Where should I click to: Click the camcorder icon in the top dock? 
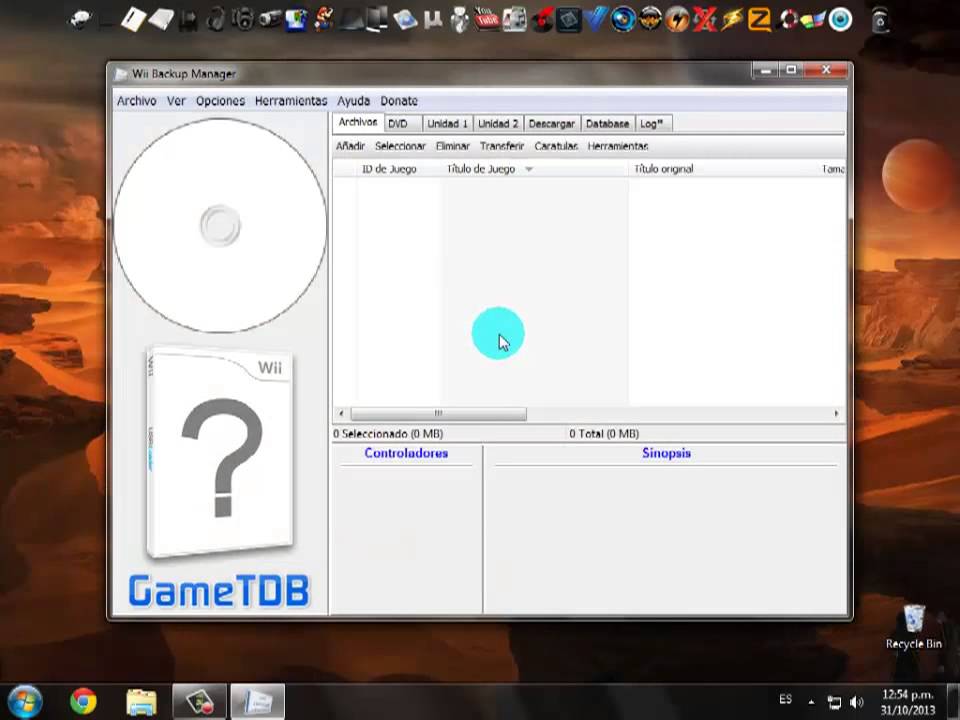(269, 20)
